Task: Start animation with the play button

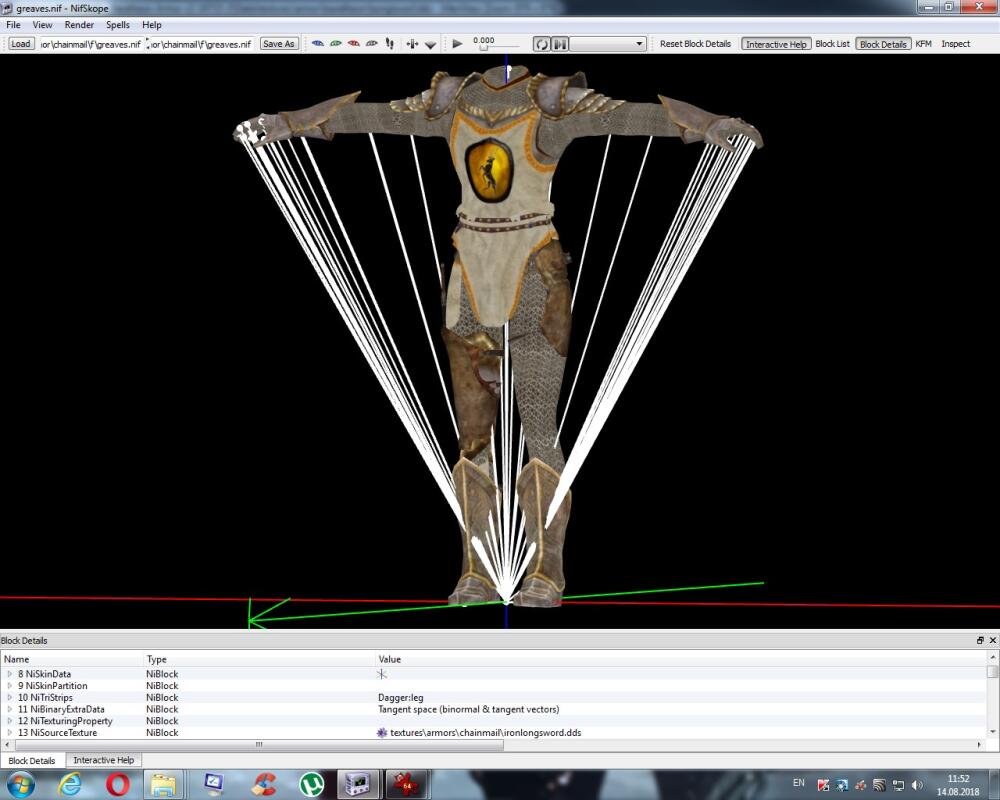Action: 457,44
